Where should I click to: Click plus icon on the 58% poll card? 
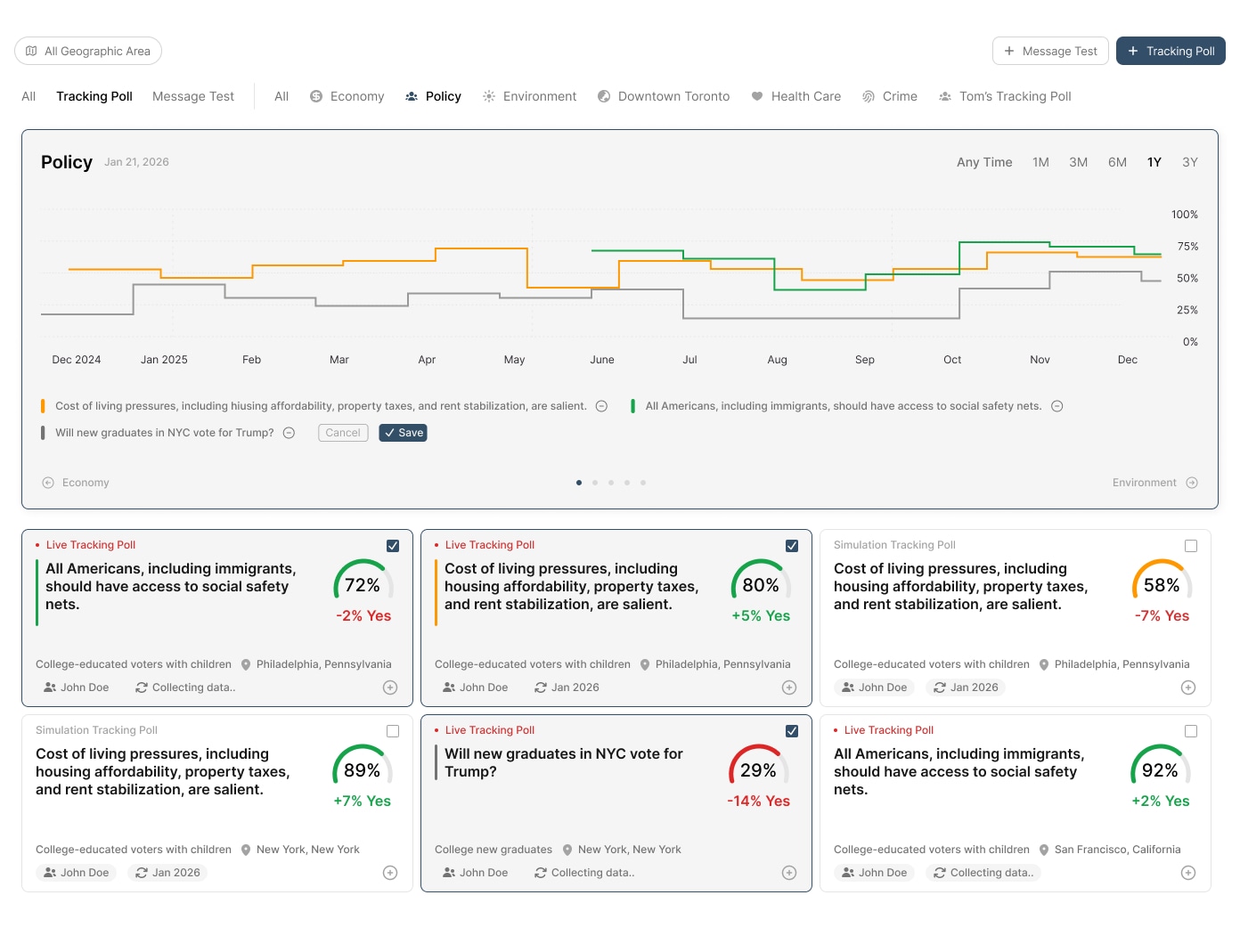(1188, 688)
